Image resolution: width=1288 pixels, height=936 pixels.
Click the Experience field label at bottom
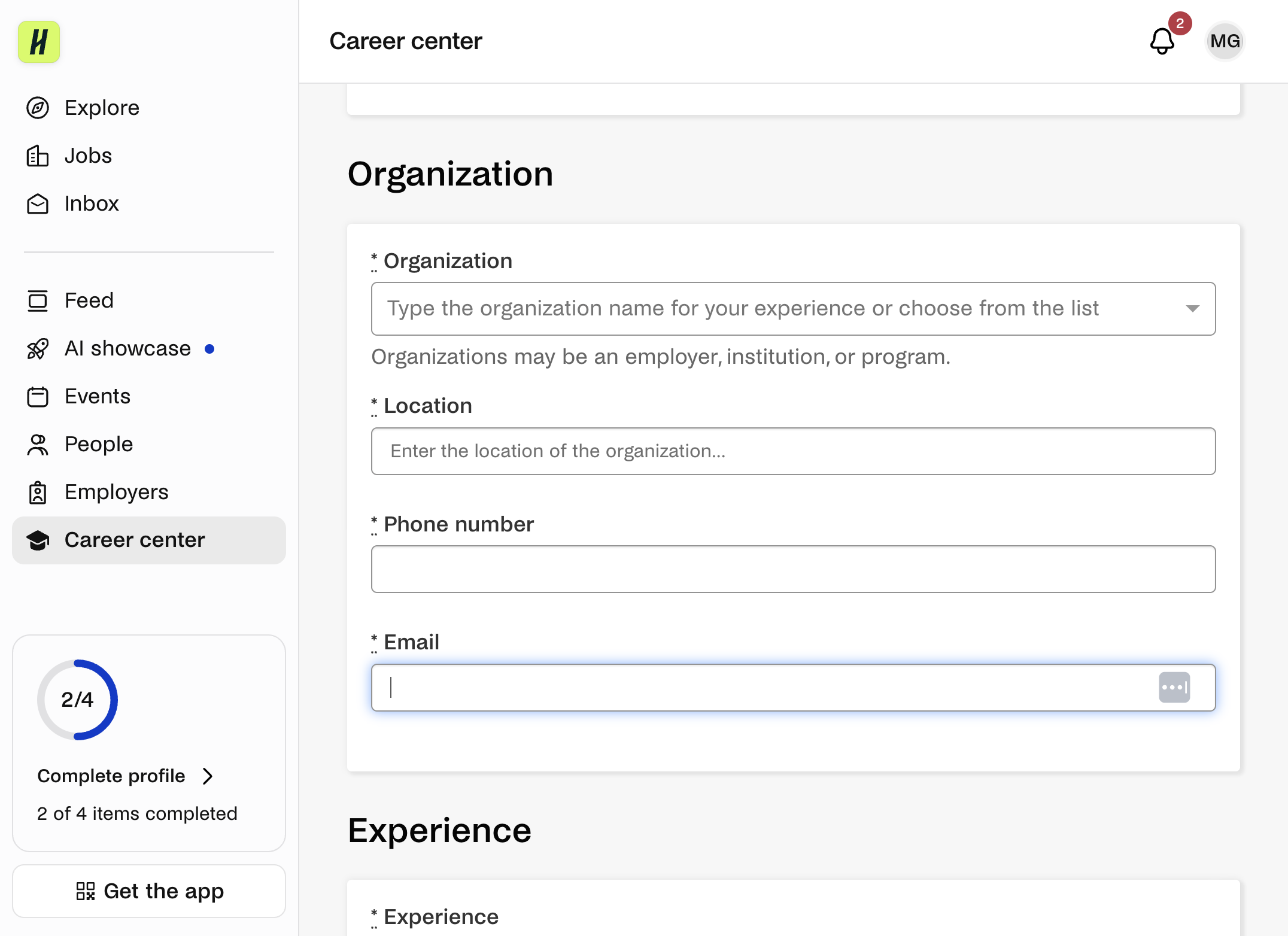(441, 917)
